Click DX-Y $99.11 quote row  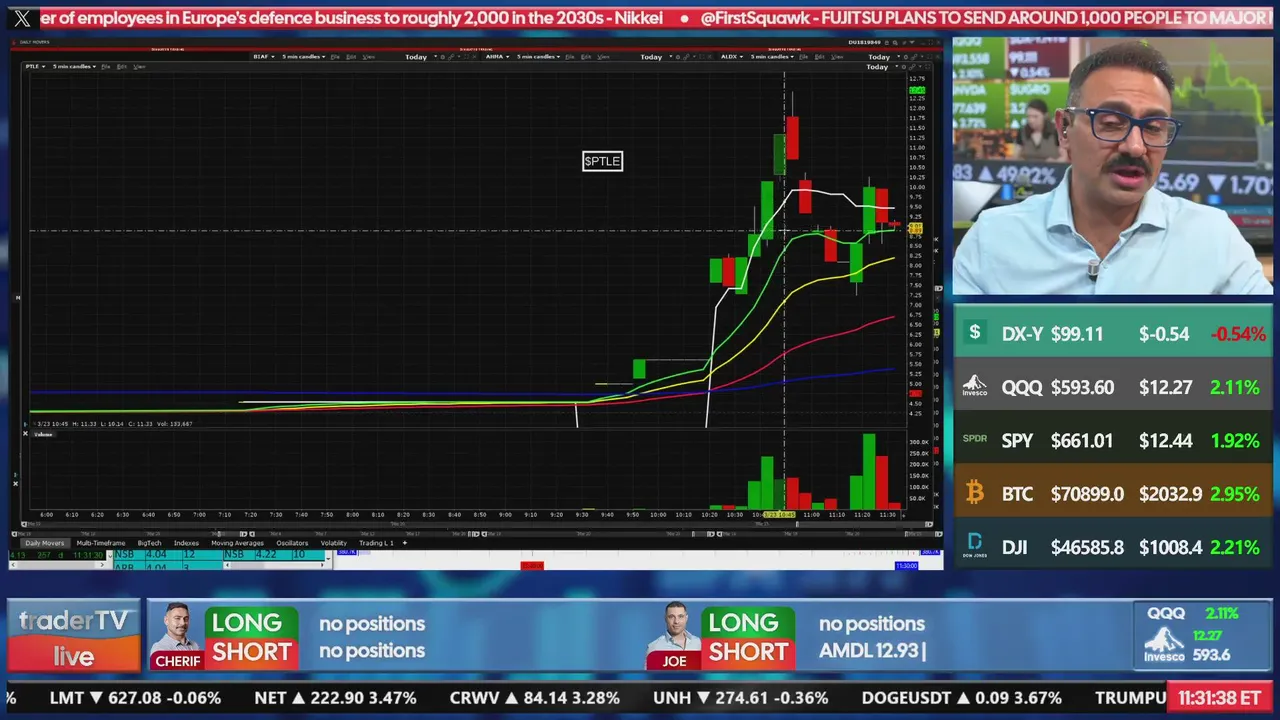(1112, 333)
